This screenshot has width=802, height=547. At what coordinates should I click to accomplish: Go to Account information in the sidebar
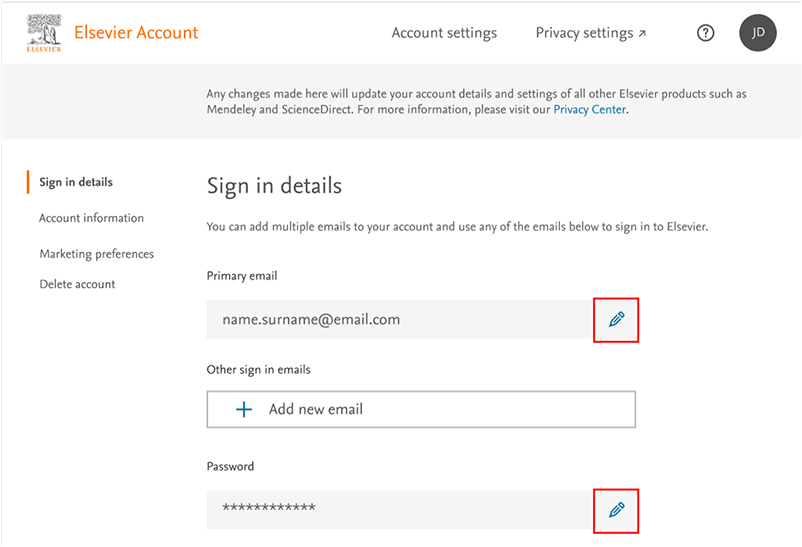(91, 218)
